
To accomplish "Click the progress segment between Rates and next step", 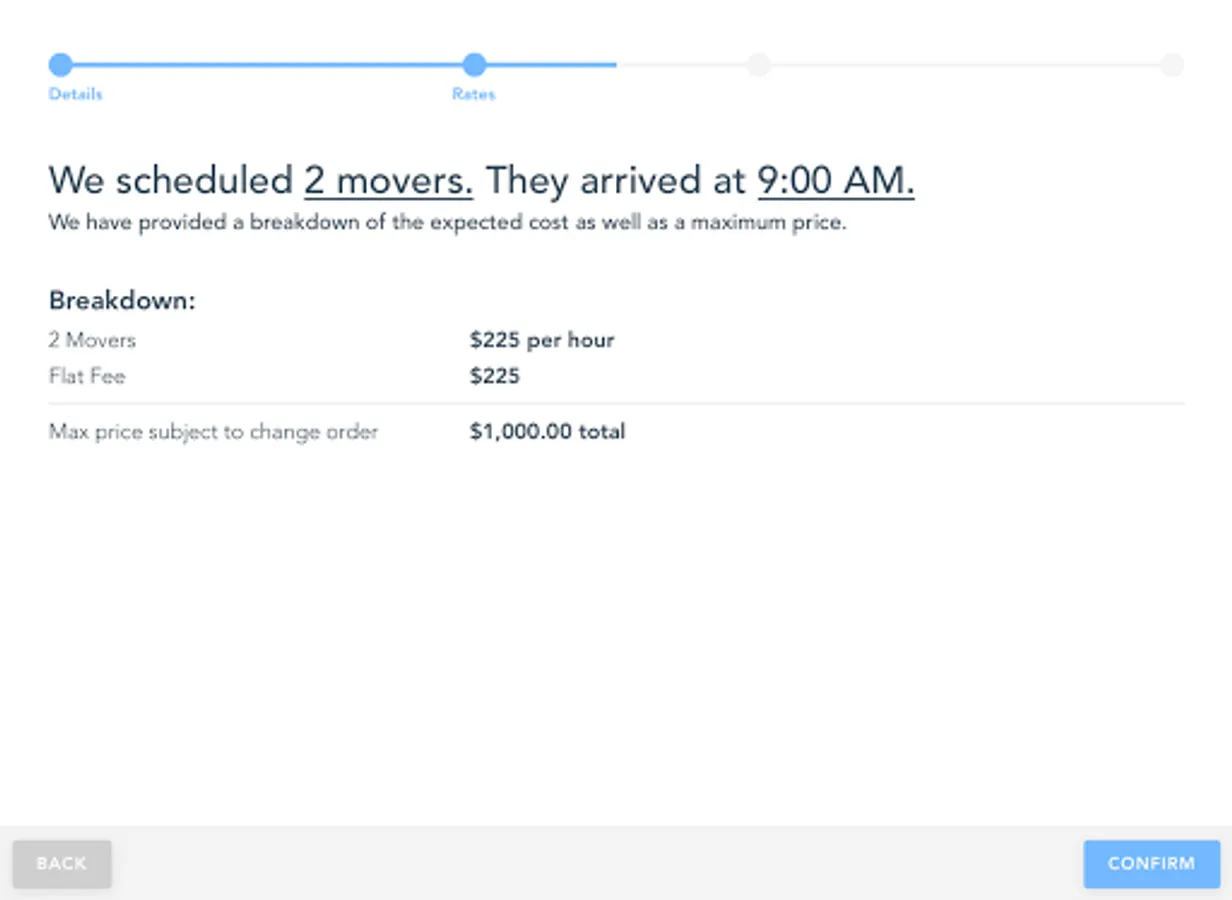I will tap(615, 64).
